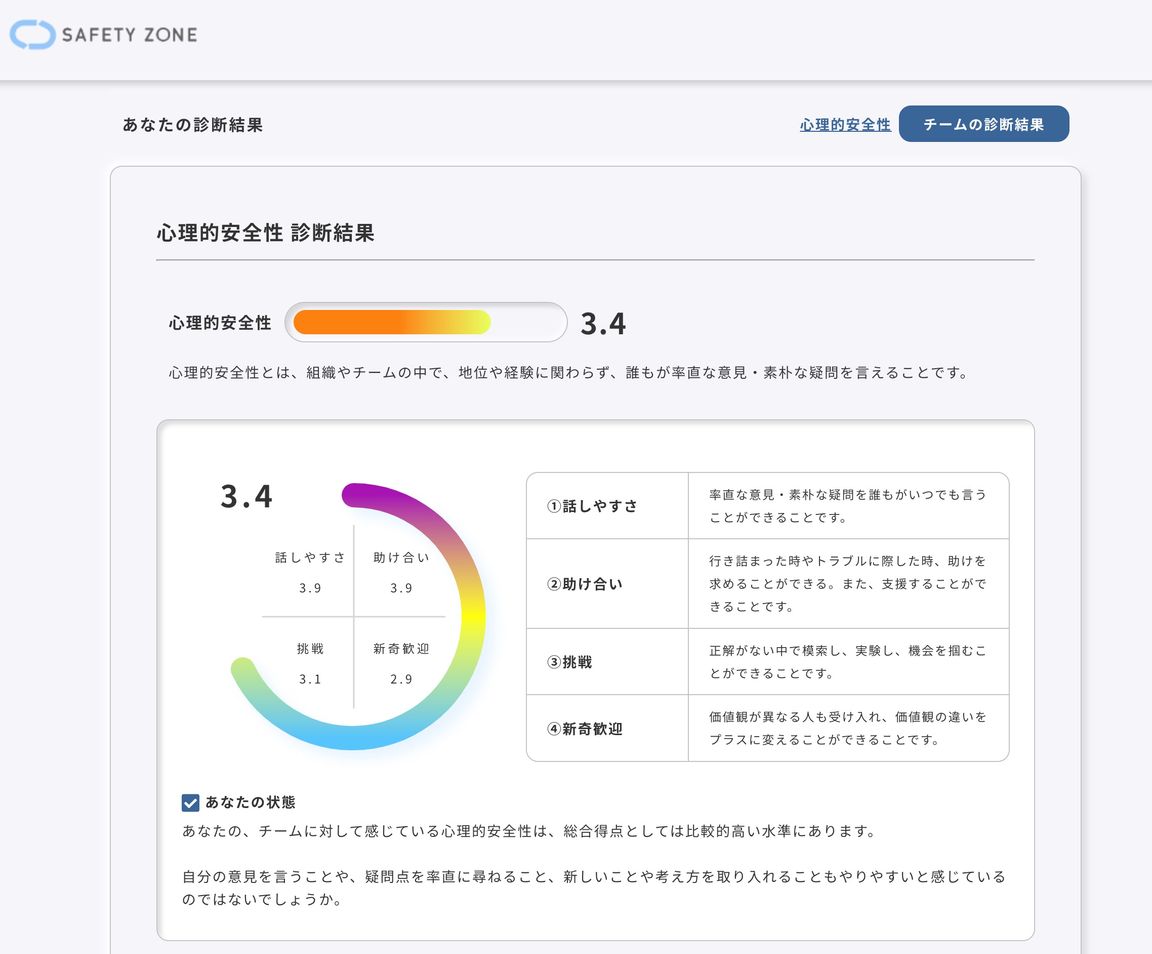Click the paragraph starting 自分の意見を言うことや
The image size is (1152, 954).
tap(594, 888)
